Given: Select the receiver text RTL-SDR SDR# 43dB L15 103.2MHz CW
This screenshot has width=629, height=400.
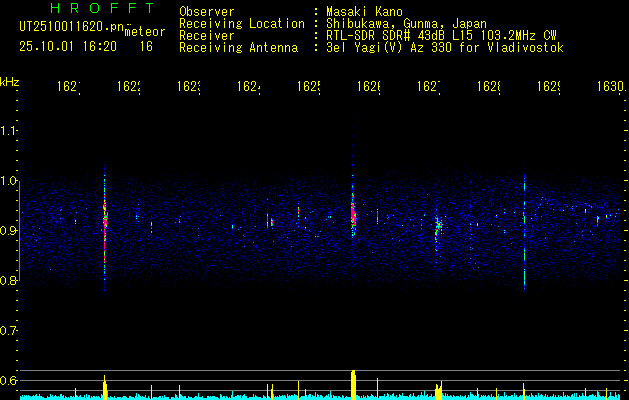Looking at the screenshot, I should click(441, 36).
